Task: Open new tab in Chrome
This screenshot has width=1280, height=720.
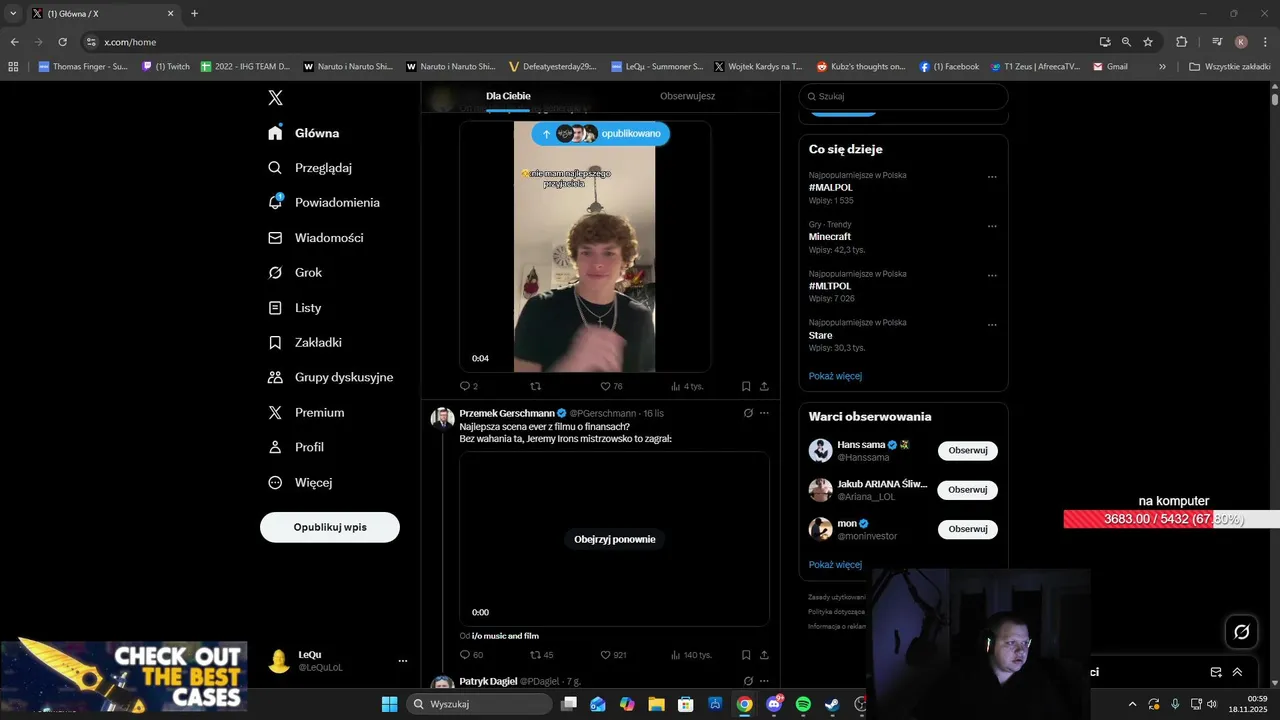Action: [194, 14]
